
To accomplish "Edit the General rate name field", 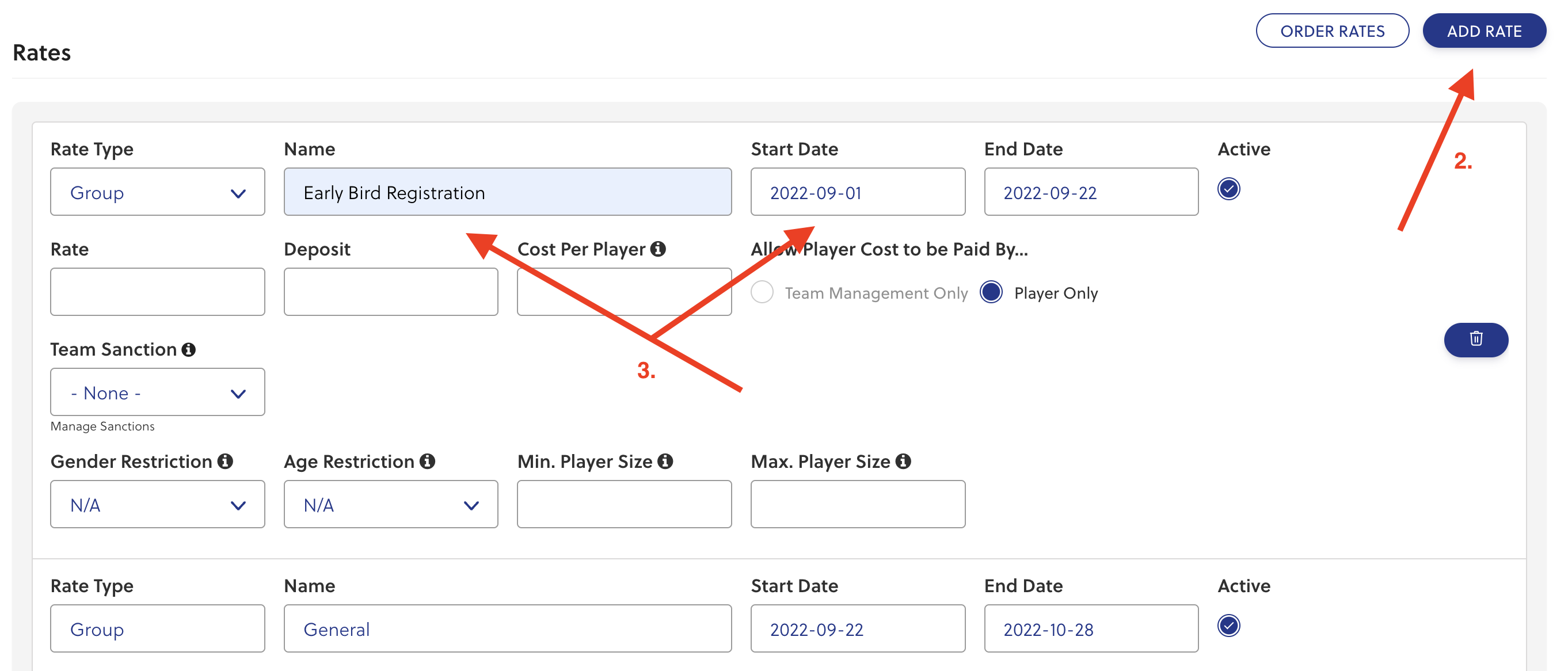I will 508,628.
